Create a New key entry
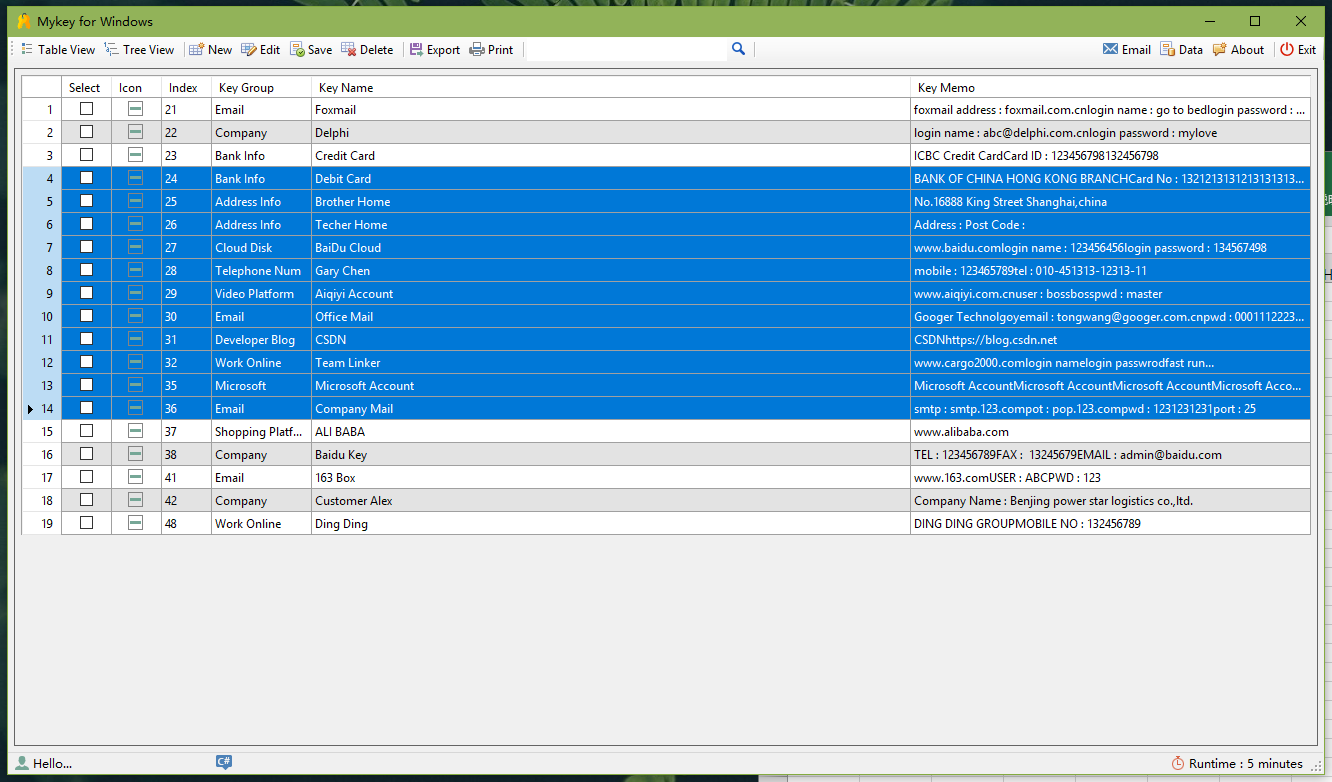Image resolution: width=1332 pixels, height=782 pixels. (210, 49)
